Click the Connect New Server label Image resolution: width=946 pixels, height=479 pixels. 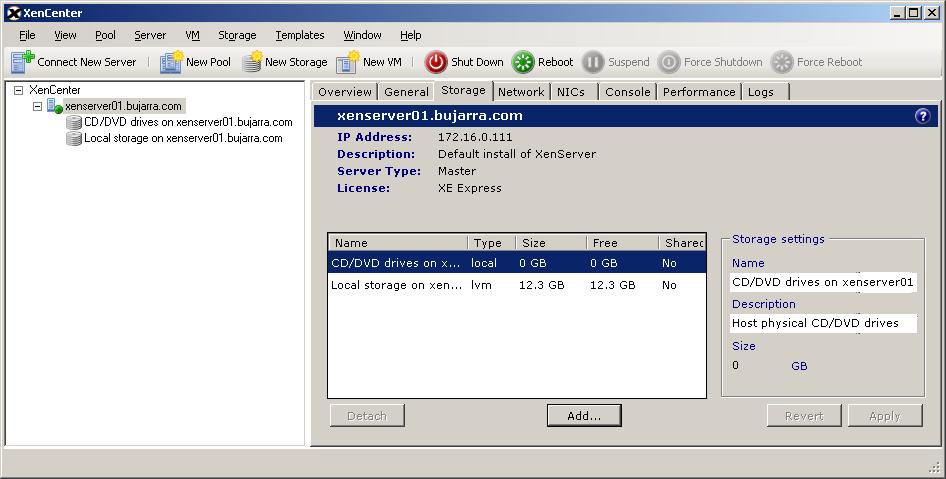87,62
